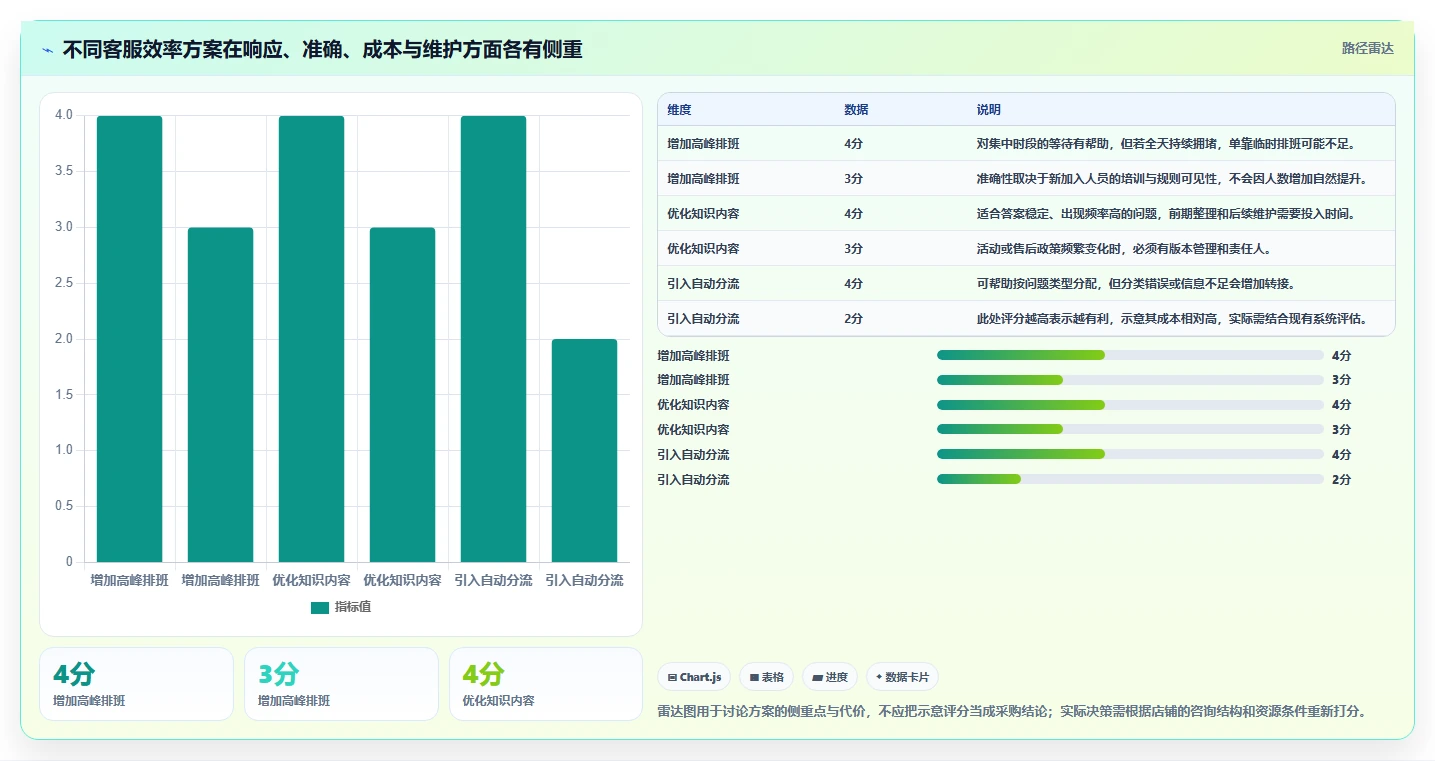
Task: Click the 0.5 tick on the y-axis
Action: pyautogui.click(x=64, y=506)
